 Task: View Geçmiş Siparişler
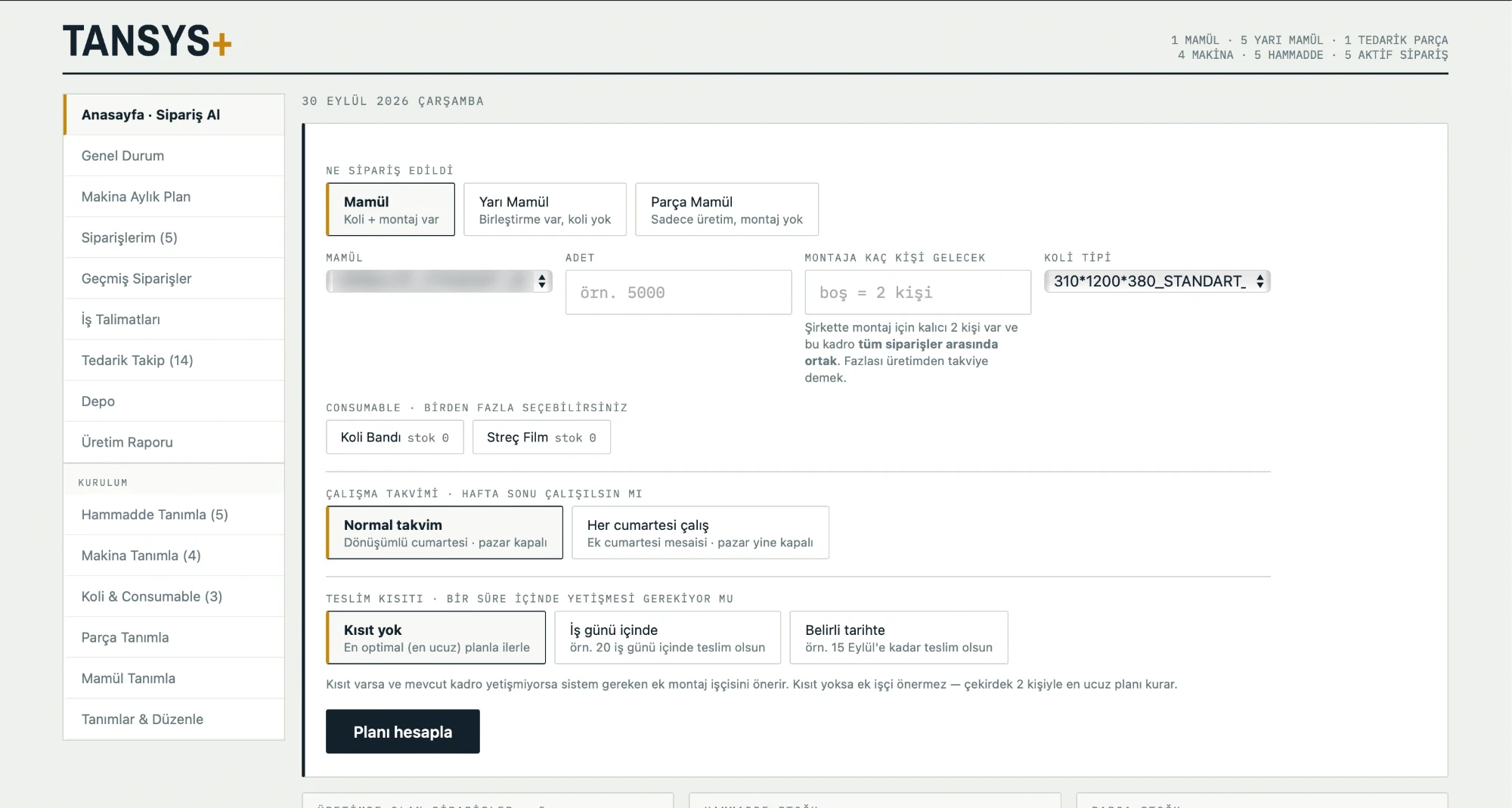pos(174,278)
